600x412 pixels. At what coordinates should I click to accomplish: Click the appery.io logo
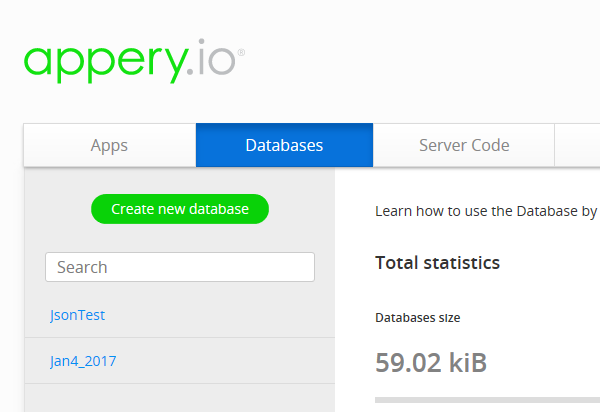tap(134, 61)
